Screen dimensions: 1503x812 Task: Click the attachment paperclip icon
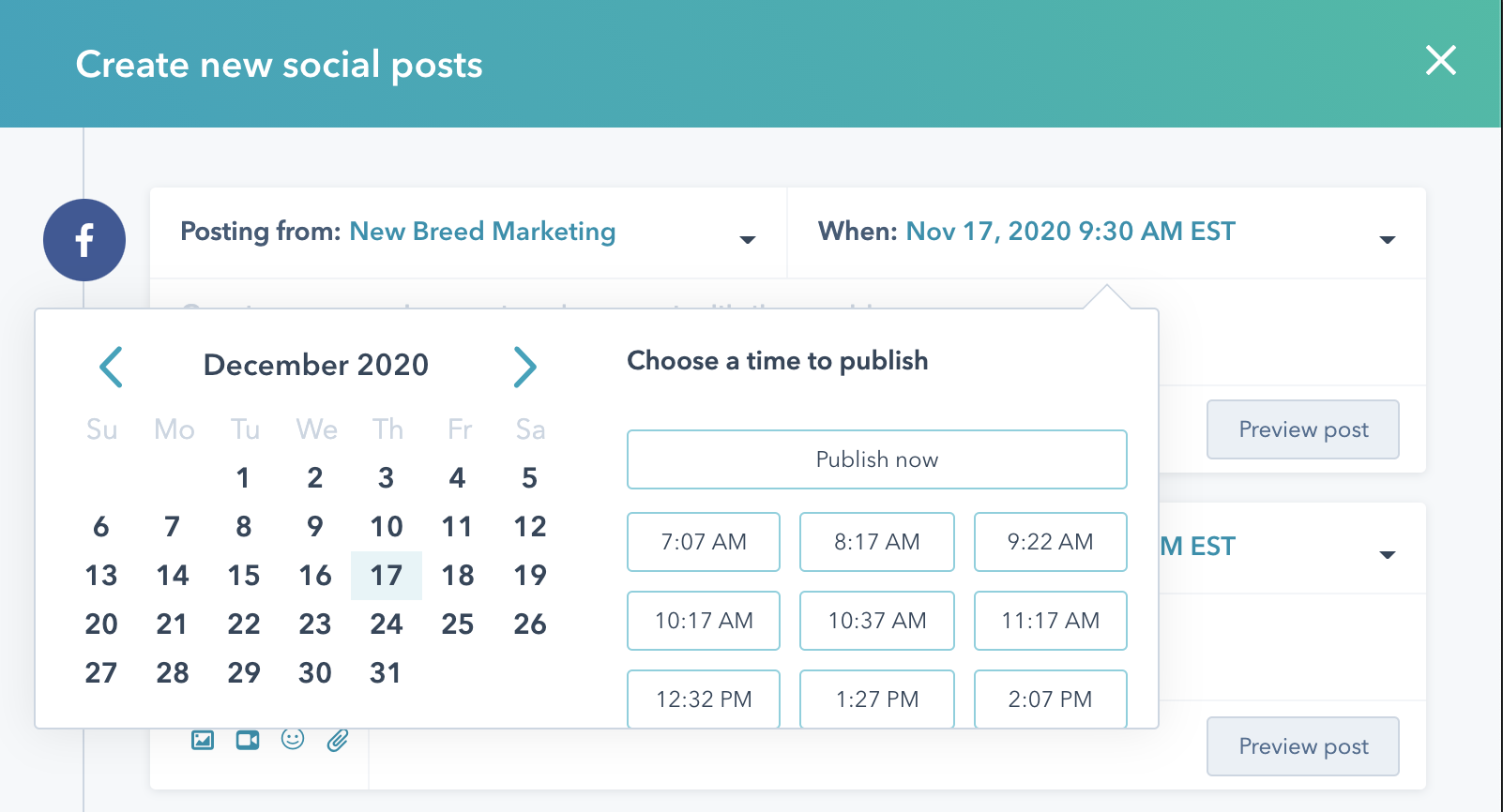click(x=338, y=741)
